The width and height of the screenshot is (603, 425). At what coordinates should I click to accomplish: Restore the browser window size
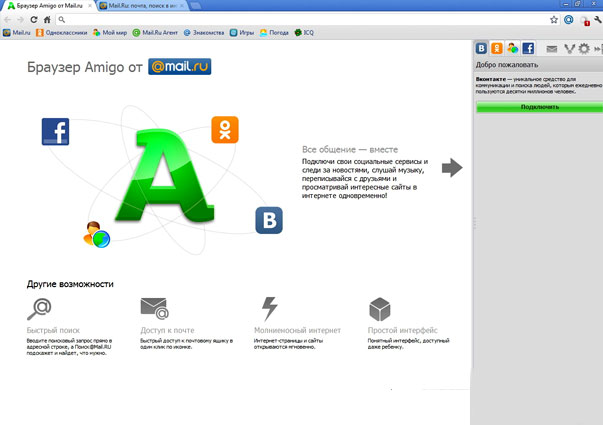(577, 4)
